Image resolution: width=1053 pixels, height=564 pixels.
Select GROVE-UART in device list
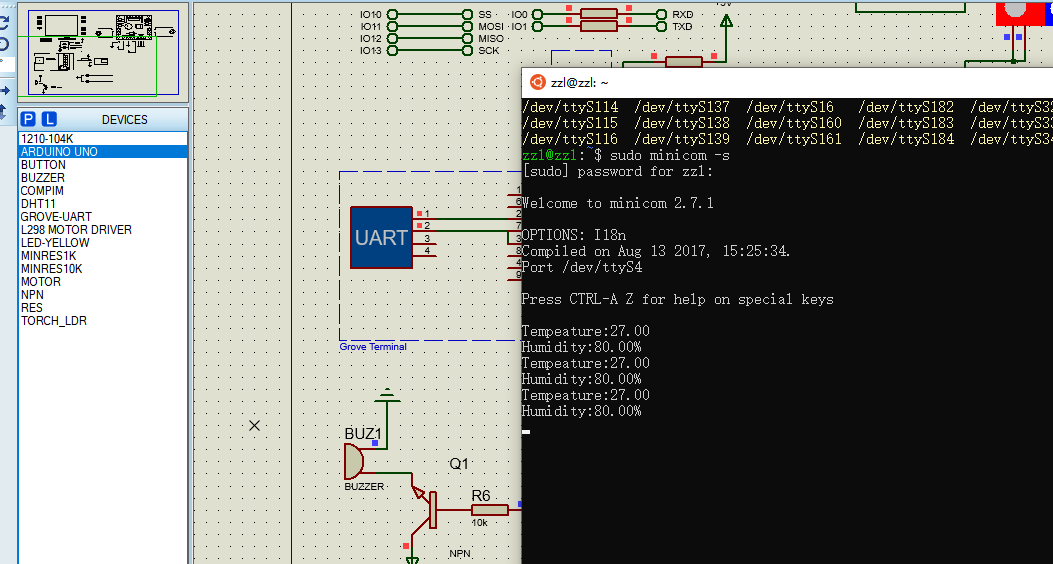[103, 217]
